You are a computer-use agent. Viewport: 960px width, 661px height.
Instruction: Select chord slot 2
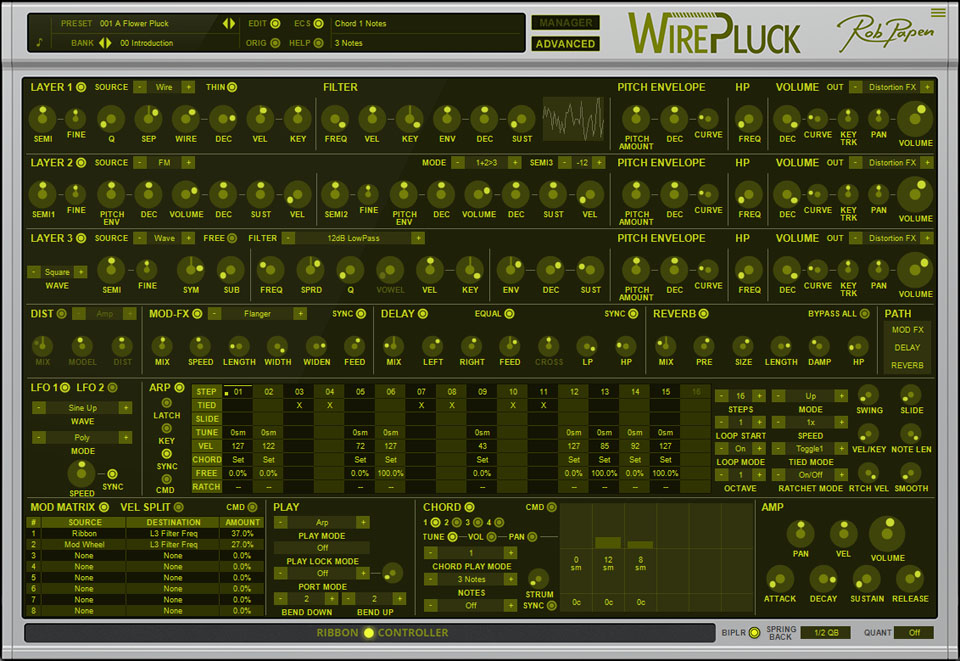tap(456, 522)
